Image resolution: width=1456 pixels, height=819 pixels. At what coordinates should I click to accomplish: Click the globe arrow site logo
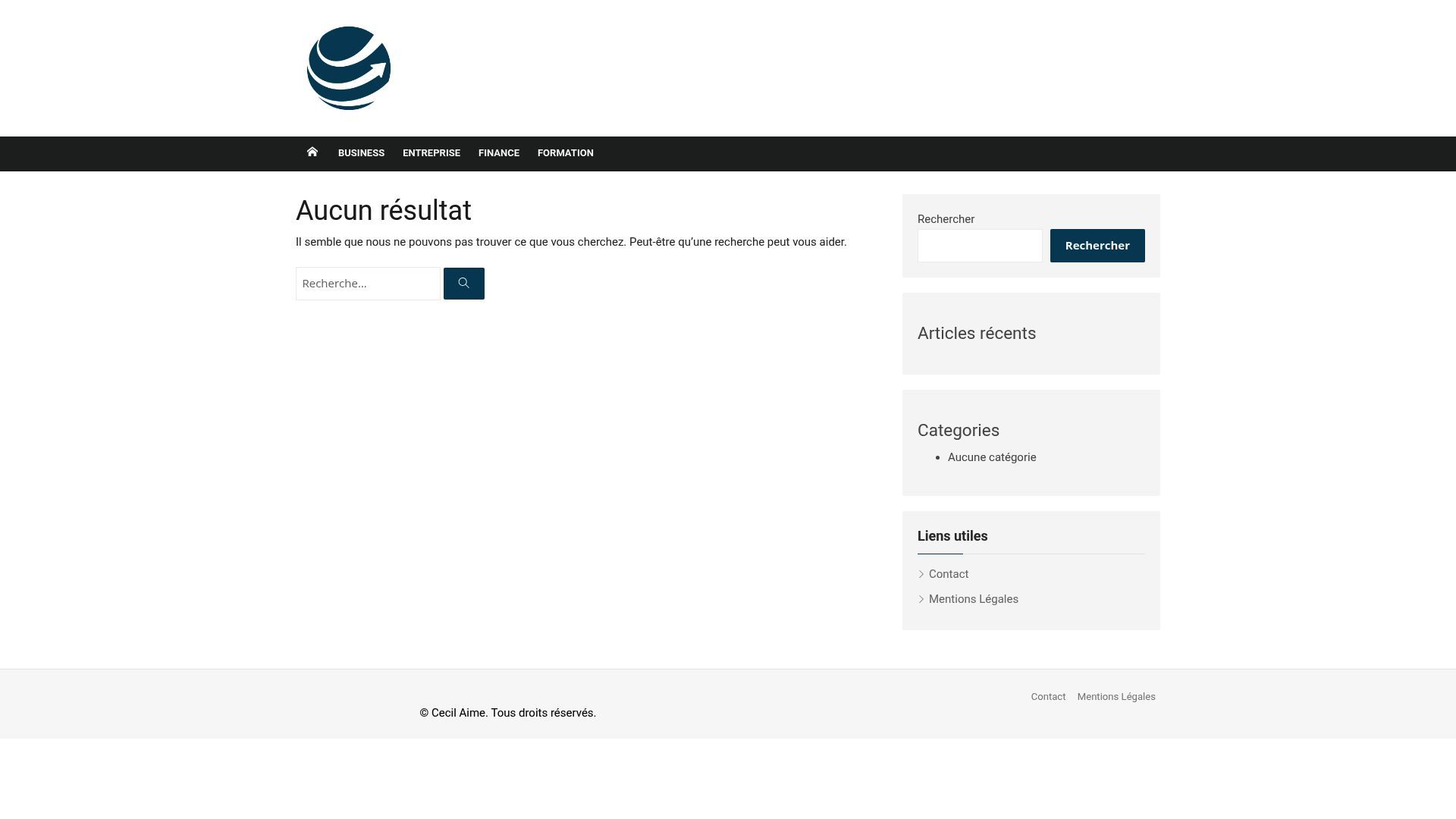349,68
